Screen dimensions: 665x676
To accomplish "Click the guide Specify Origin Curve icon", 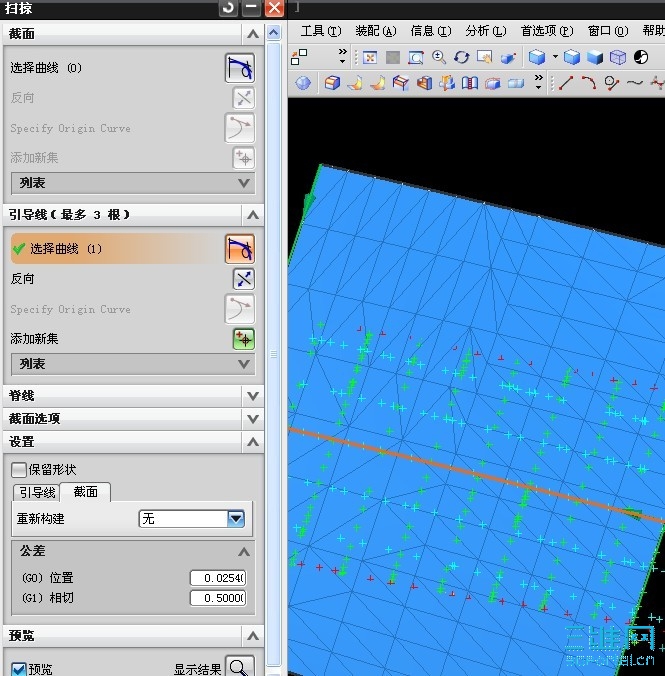I will click(240, 309).
